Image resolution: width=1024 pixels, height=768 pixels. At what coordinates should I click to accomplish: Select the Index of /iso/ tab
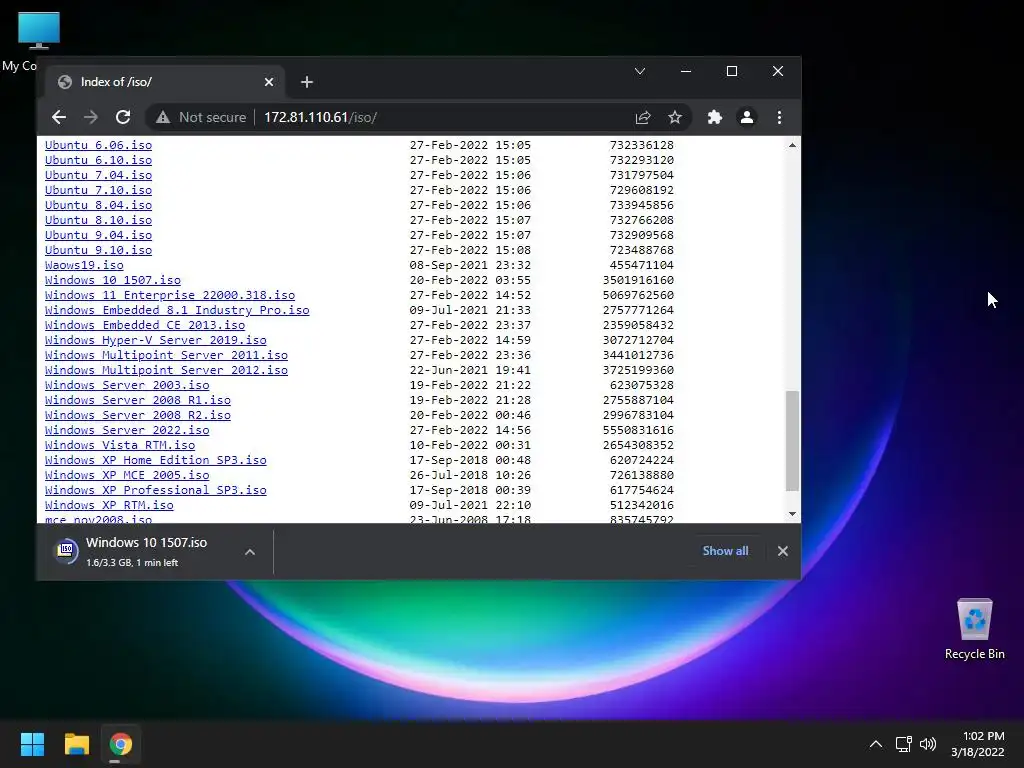[x=165, y=82]
